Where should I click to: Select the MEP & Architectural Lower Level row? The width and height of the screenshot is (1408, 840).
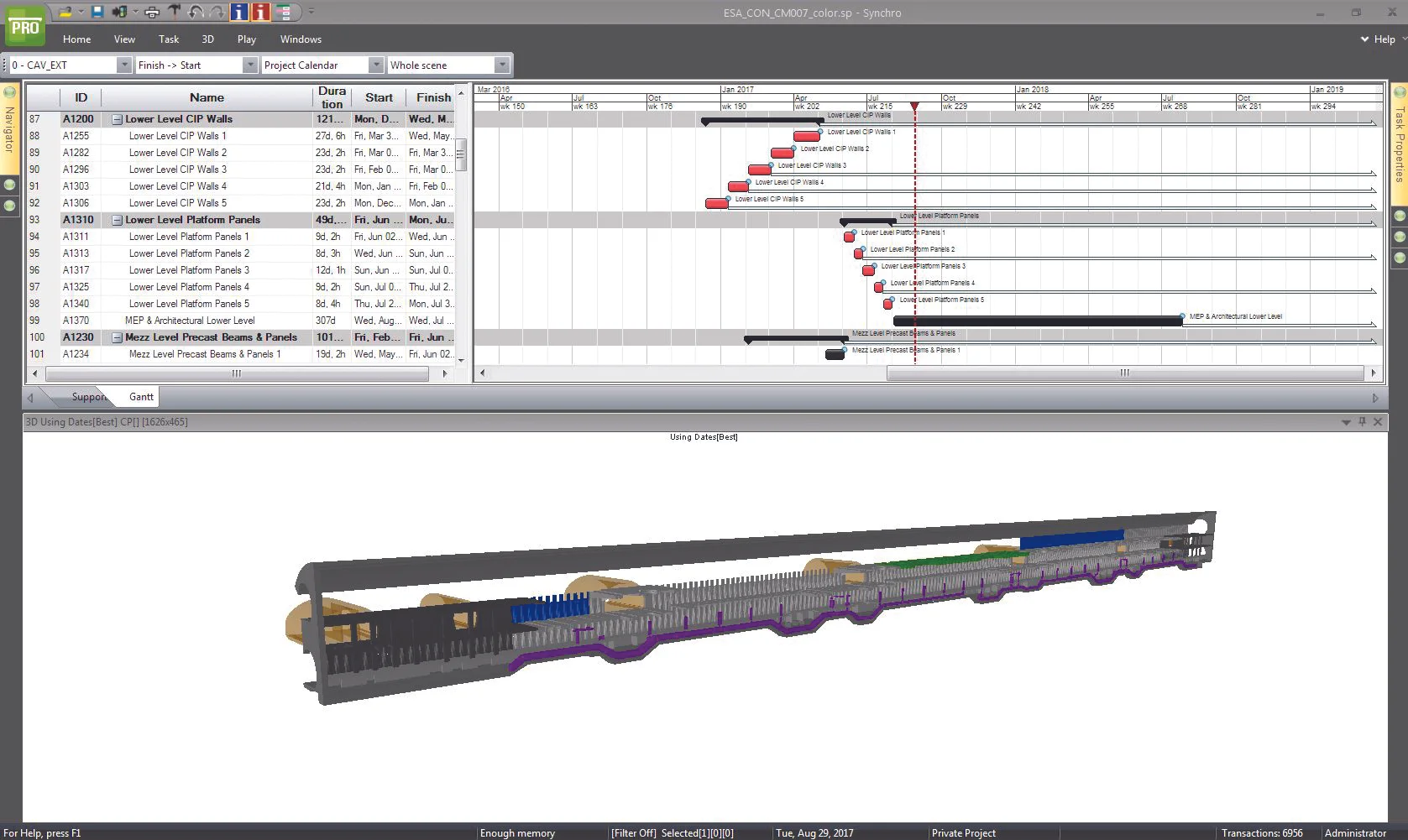click(x=241, y=321)
